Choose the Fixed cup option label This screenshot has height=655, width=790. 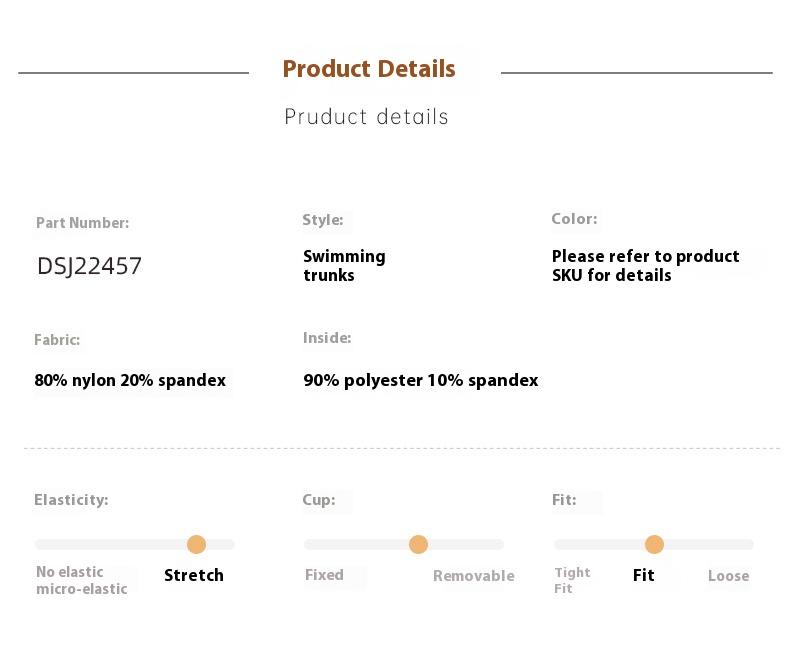[324, 575]
